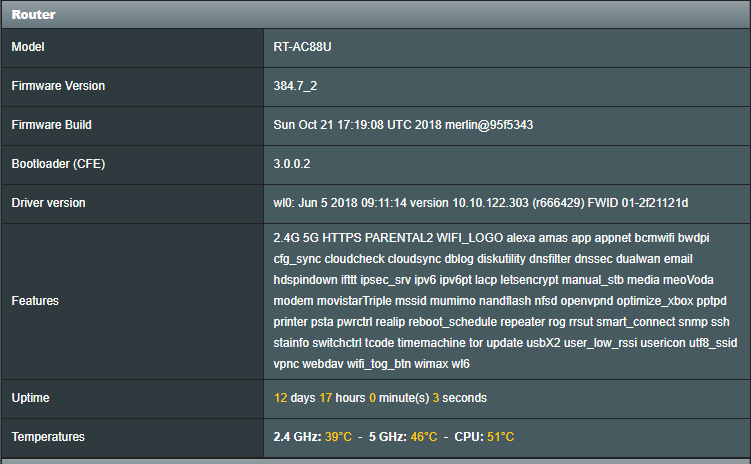
Task: Click the Uptime row label
Action: pyautogui.click(x=30, y=398)
